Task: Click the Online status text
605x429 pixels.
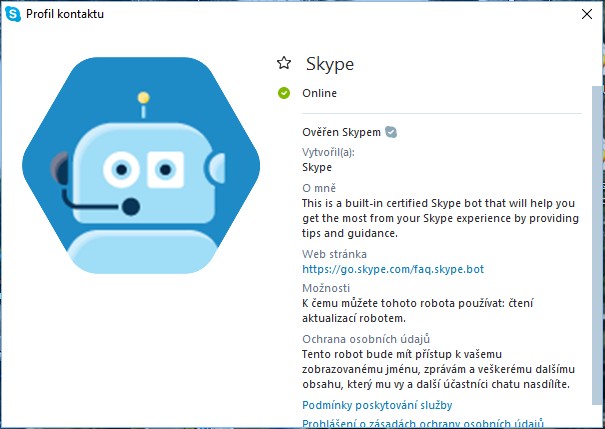Action: [320, 94]
